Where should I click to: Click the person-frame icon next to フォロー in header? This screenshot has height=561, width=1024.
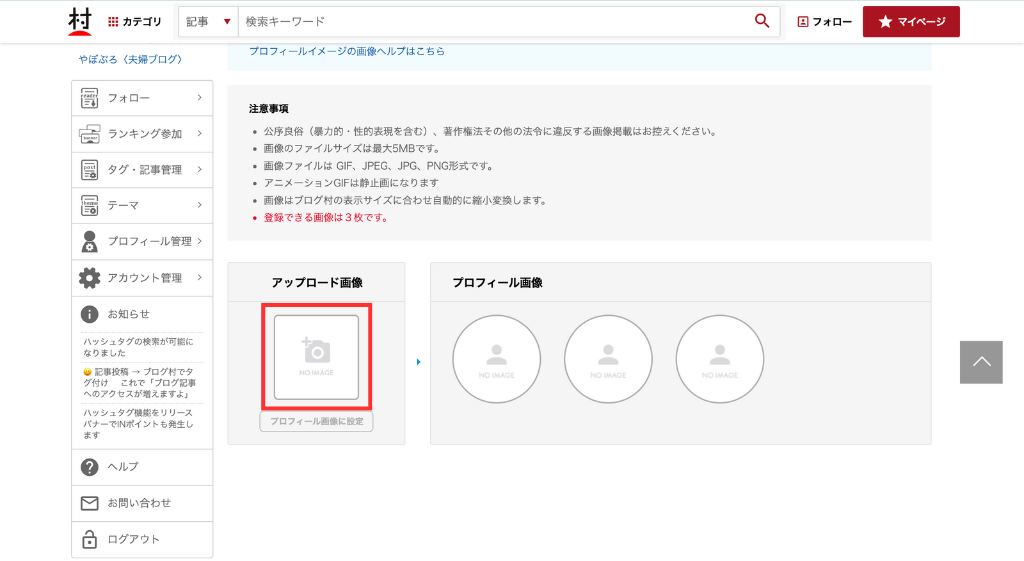tap(803, 22)
